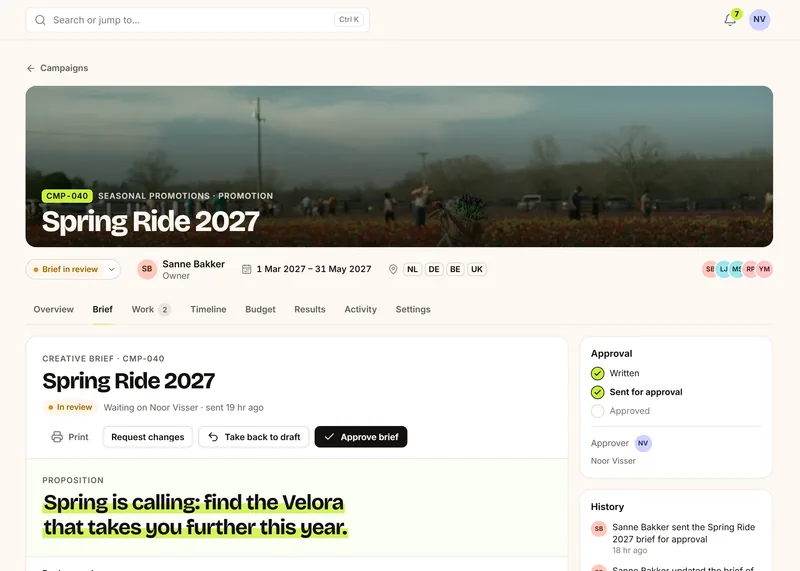Open the Work tab

(151, 309)
